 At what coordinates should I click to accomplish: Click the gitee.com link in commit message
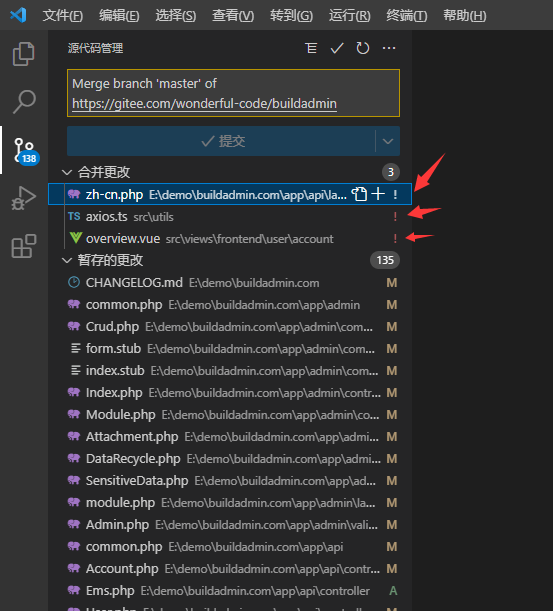click(204, 104)
